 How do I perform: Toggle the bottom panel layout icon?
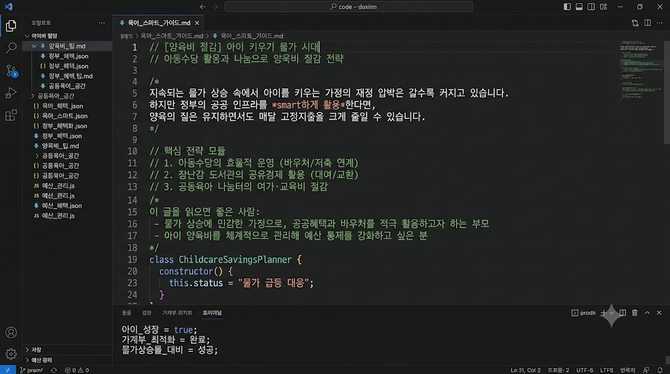click(x=579, y=6)
